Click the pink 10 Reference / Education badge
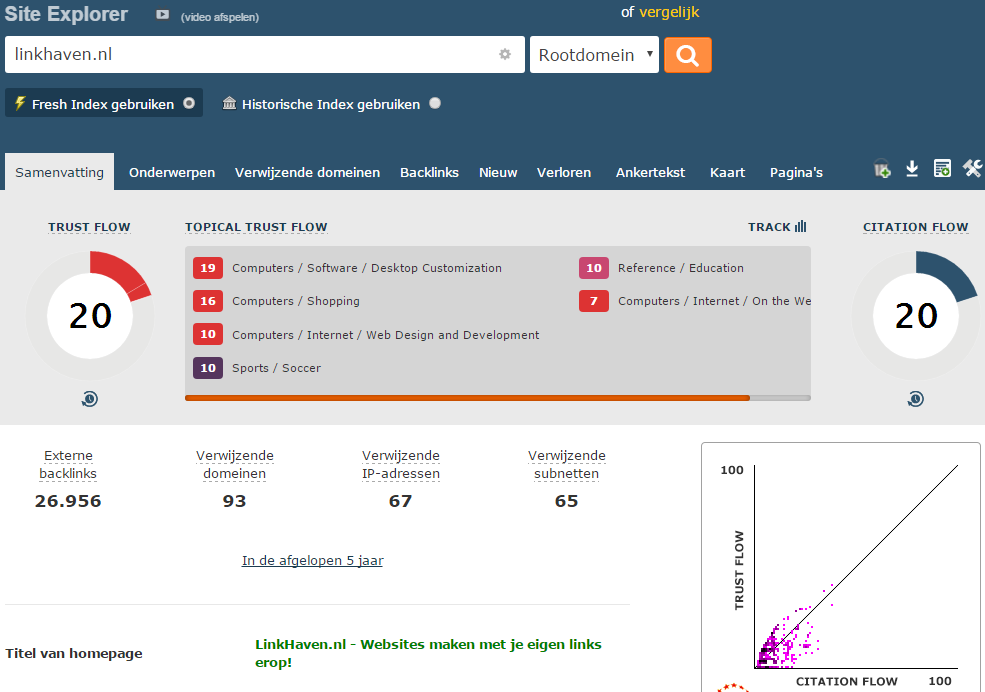Viewport: 985px width, 692px height. pyautogui.click(x=594, y=268)
